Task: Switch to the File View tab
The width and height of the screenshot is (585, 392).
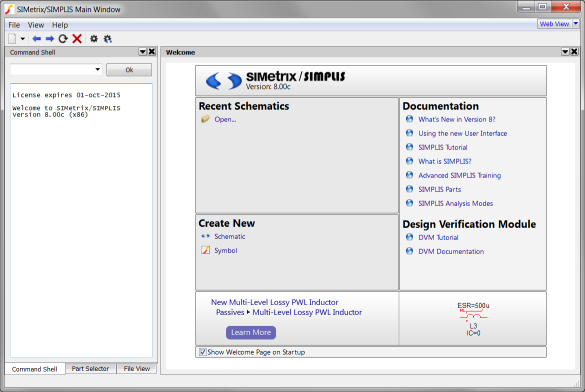Action: point(137,369)
